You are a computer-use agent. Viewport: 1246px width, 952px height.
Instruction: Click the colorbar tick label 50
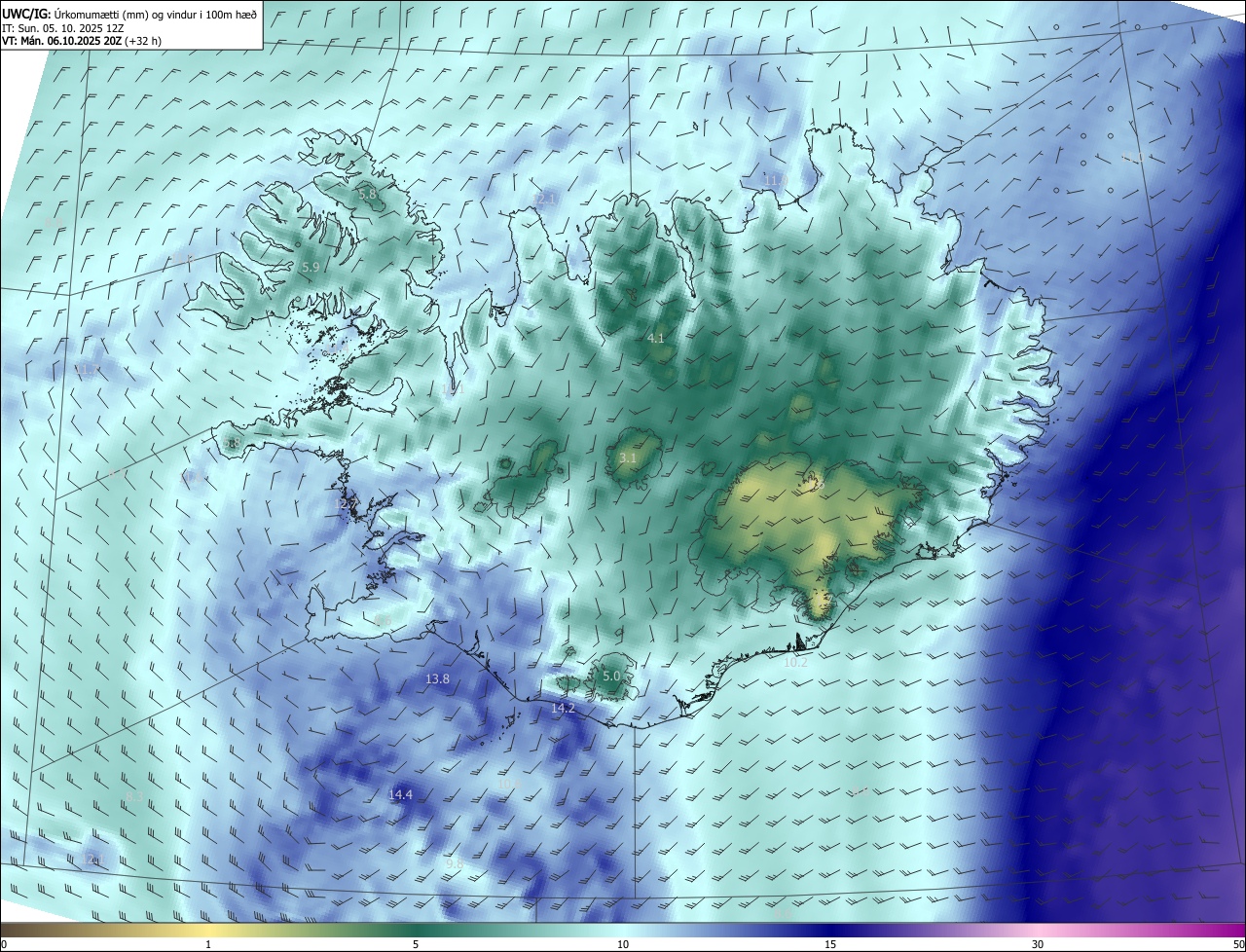1238,944
